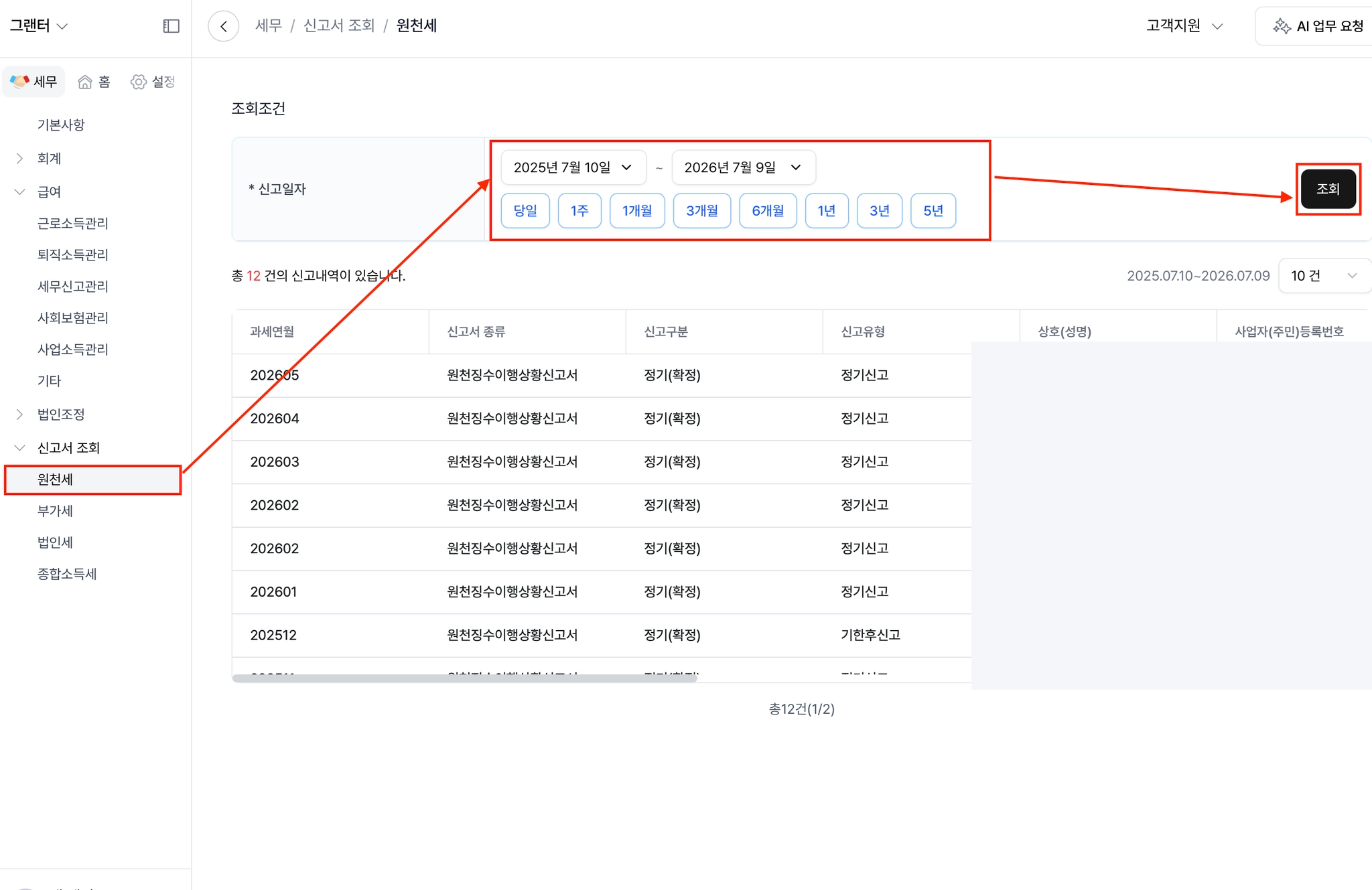Select the 3년 period button
Viewport: 1372px width, 890px height.
[x=880, y=211]
